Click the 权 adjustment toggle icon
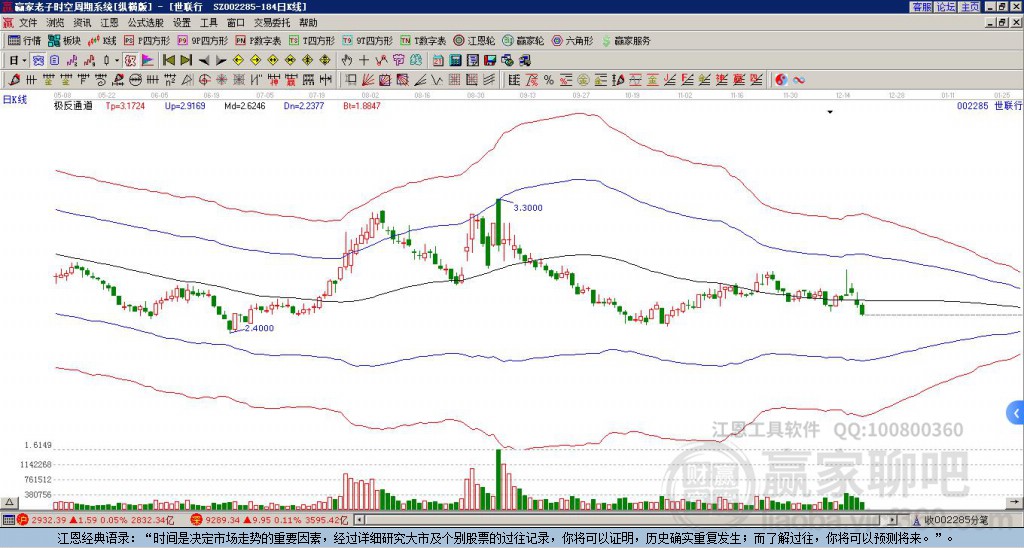Screen dimensions: 1024x548 pyautogui.click(x=130, y=61)
